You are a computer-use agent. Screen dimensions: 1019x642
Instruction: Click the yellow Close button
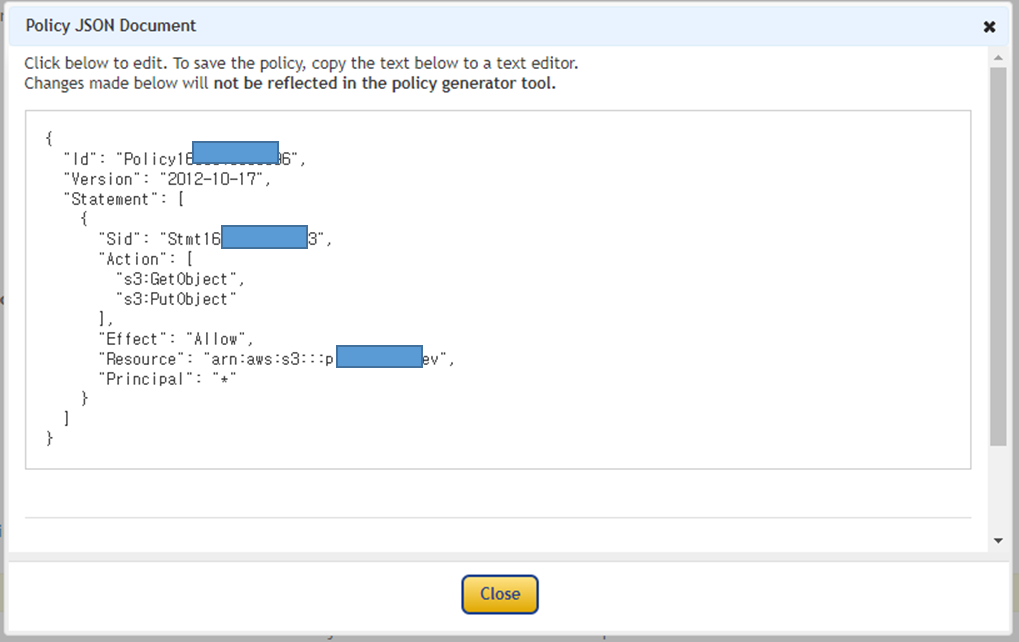(500, 594)
